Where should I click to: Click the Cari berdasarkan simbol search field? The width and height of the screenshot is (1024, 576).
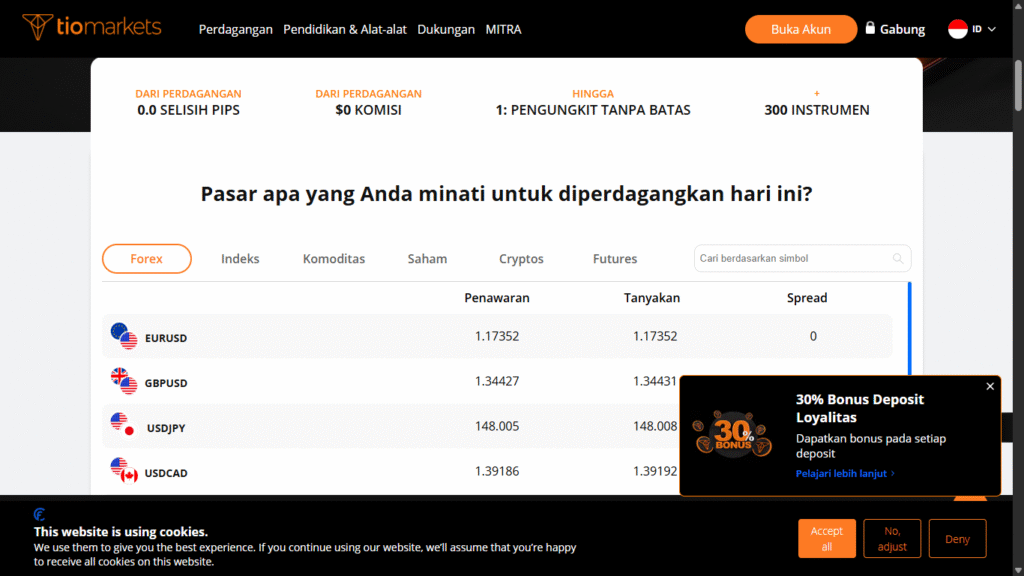[x=790, y=258]
